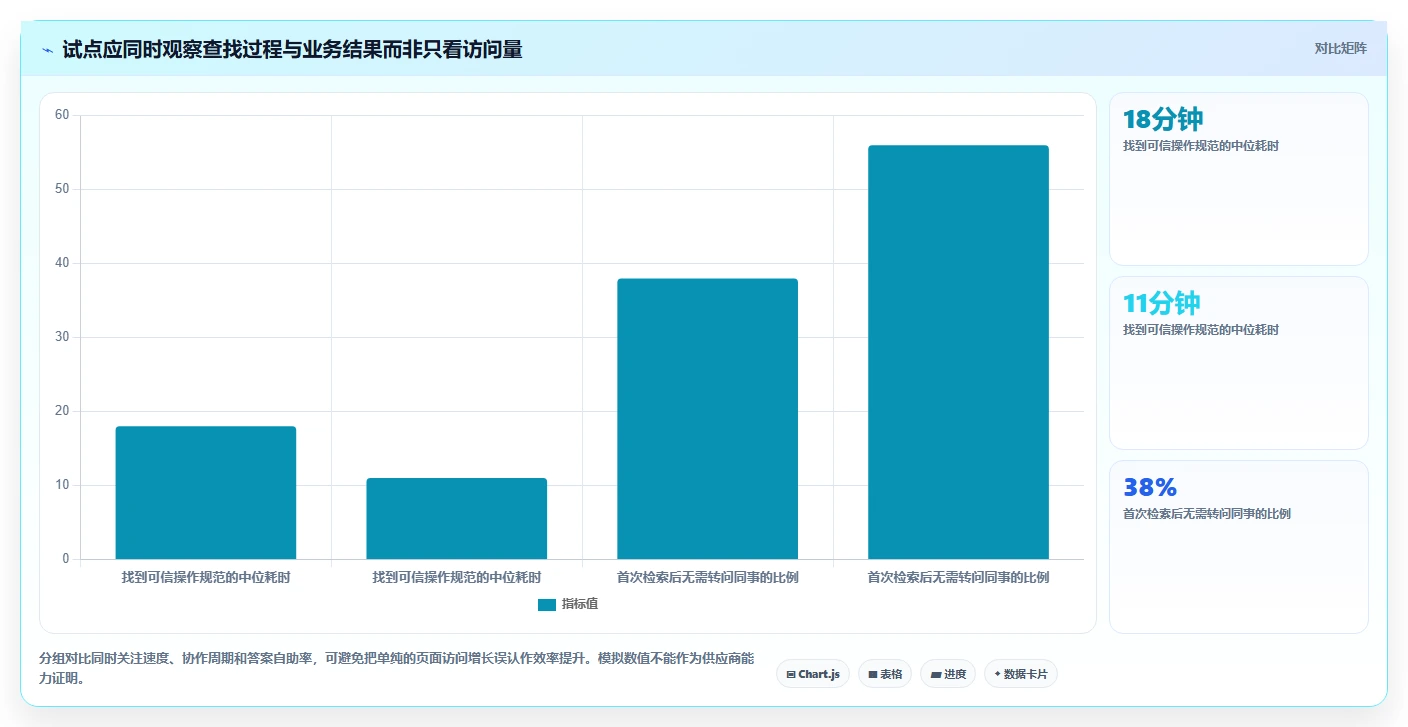The width and height of the screenshot is (1408, 727).
Task: Select the Chart.js chip
Action: tap(813, 674)
